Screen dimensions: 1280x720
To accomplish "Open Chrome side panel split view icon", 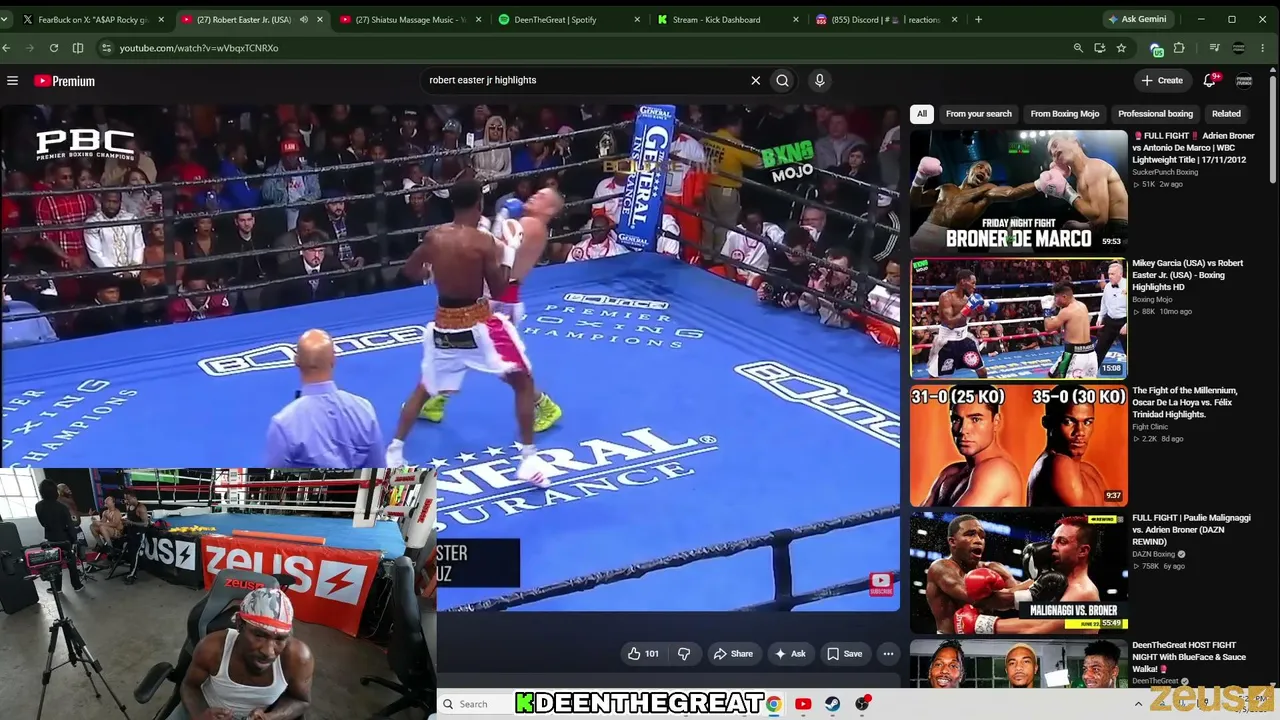I will [x=78, y=48].
